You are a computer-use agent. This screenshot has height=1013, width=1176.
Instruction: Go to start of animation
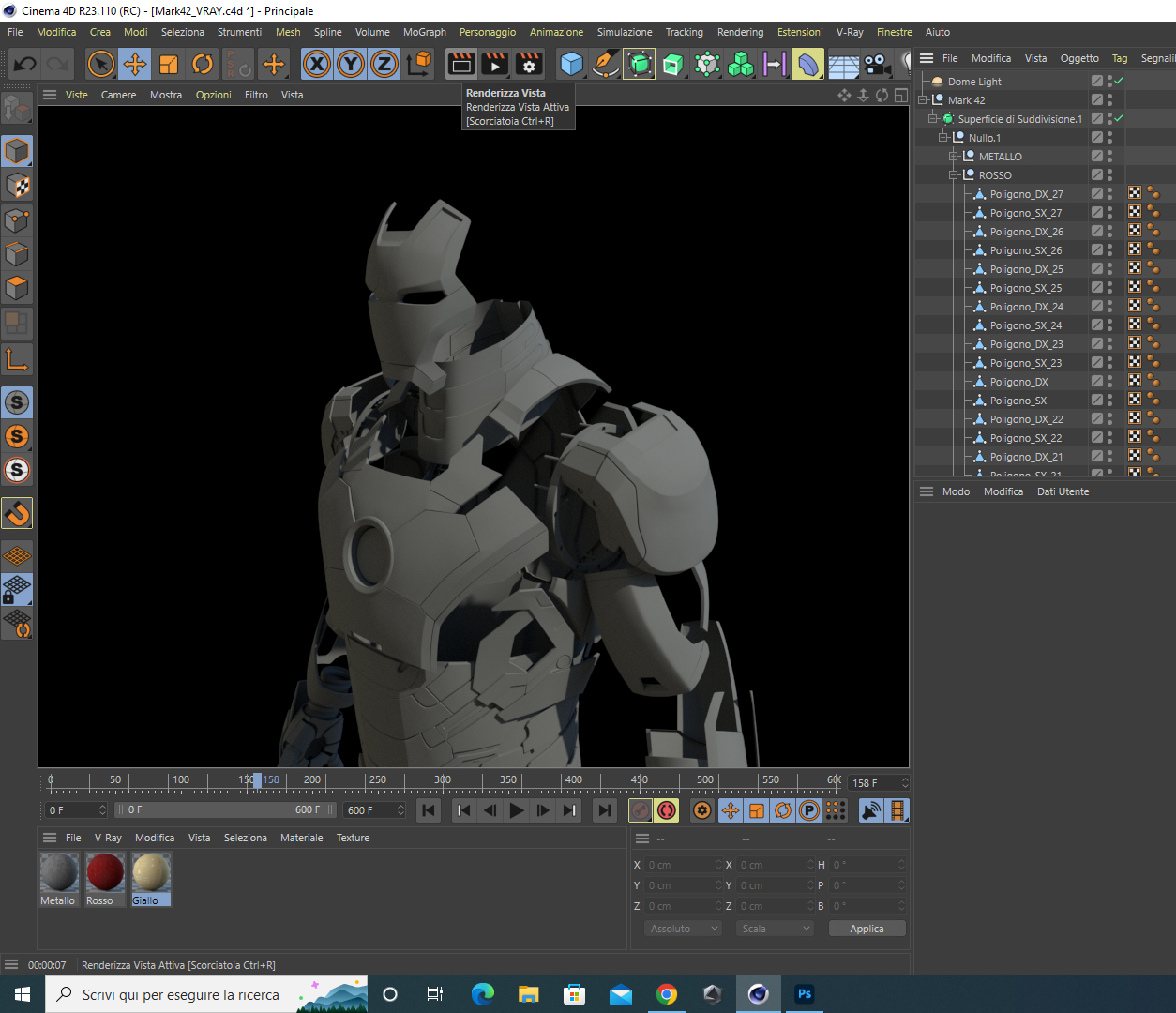point(429,810)
